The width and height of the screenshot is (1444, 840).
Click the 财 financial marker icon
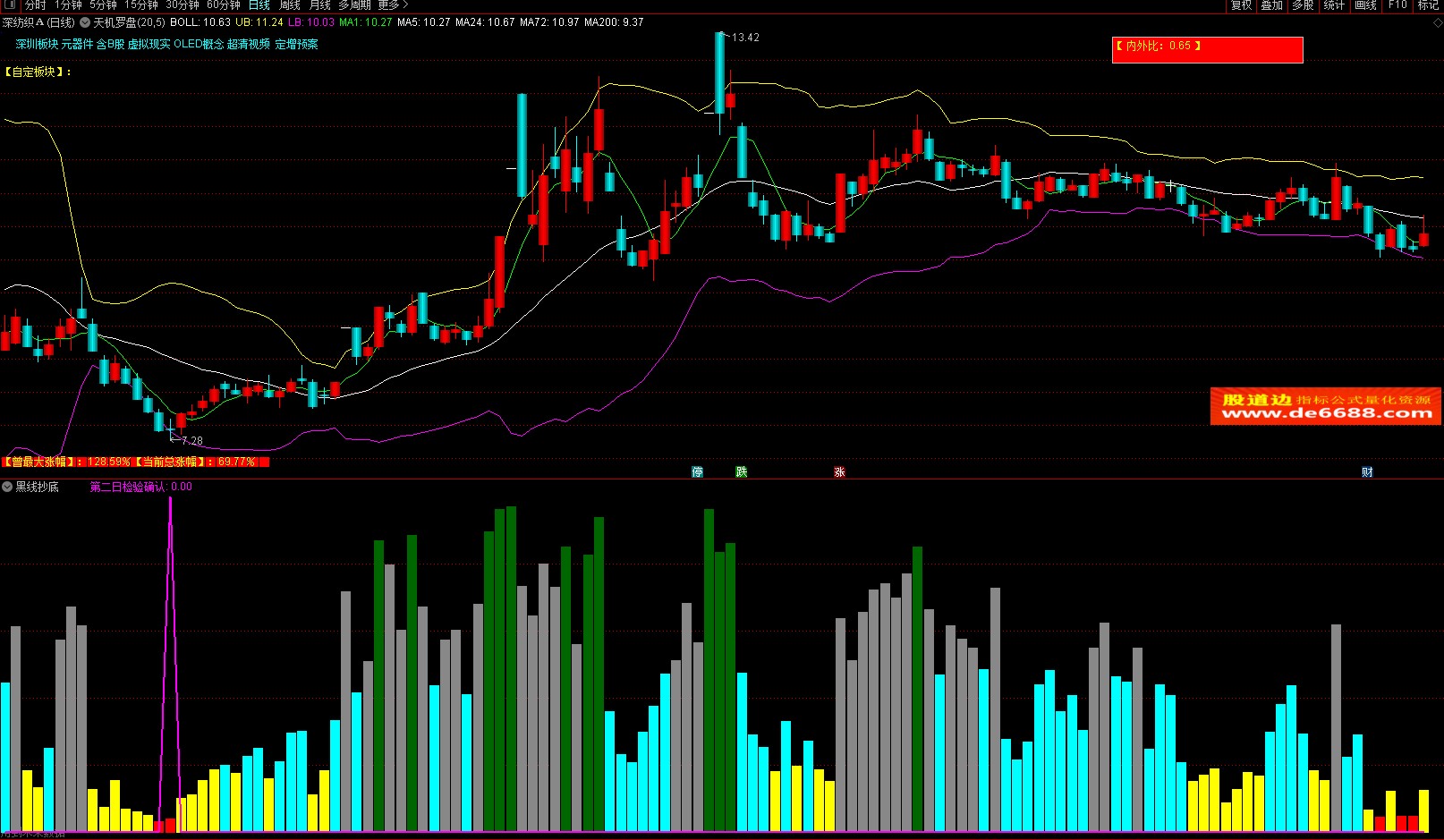(1367, 472)
